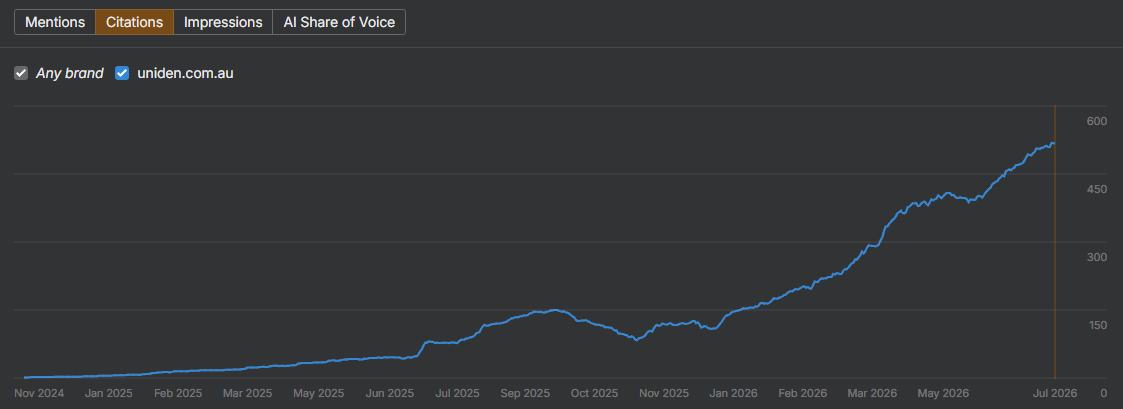Click the 150 y-axis value

1097,325
